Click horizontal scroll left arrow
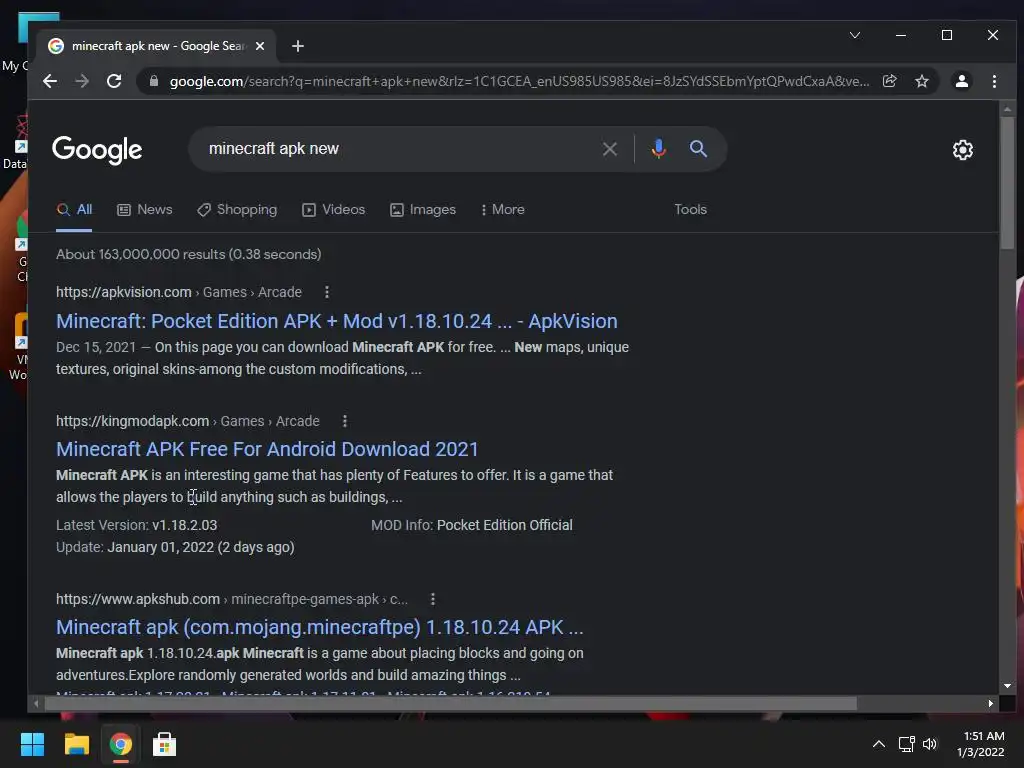1024x768 pixels. (36, 703)
